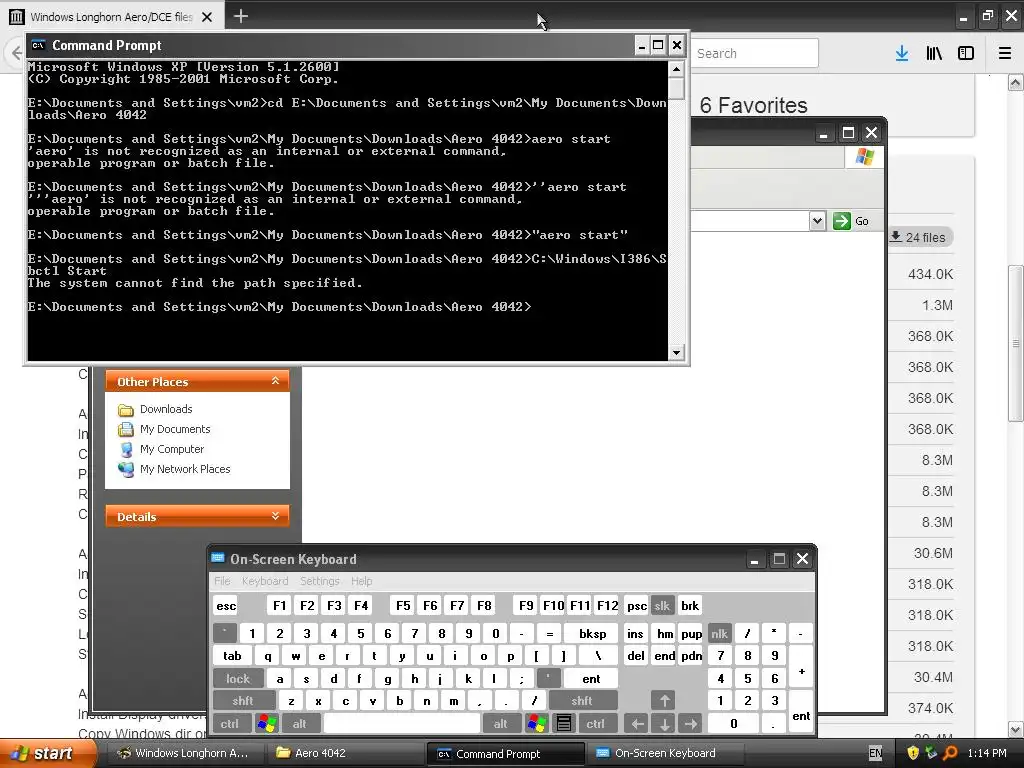Open the browser hamburger menu
The image size is (1024, 768).
click(x=1005, y=54)
